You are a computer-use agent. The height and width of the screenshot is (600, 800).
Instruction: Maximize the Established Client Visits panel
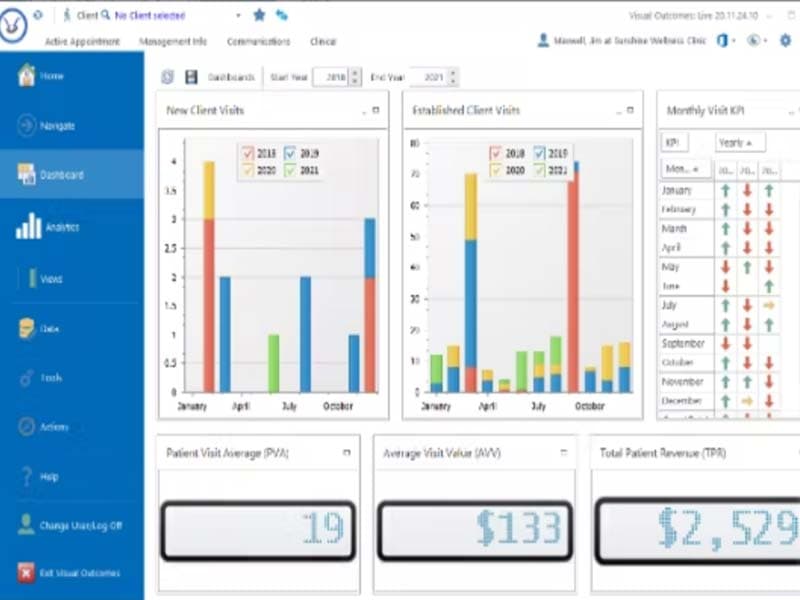pyautogui.click(x=630, y=110)
